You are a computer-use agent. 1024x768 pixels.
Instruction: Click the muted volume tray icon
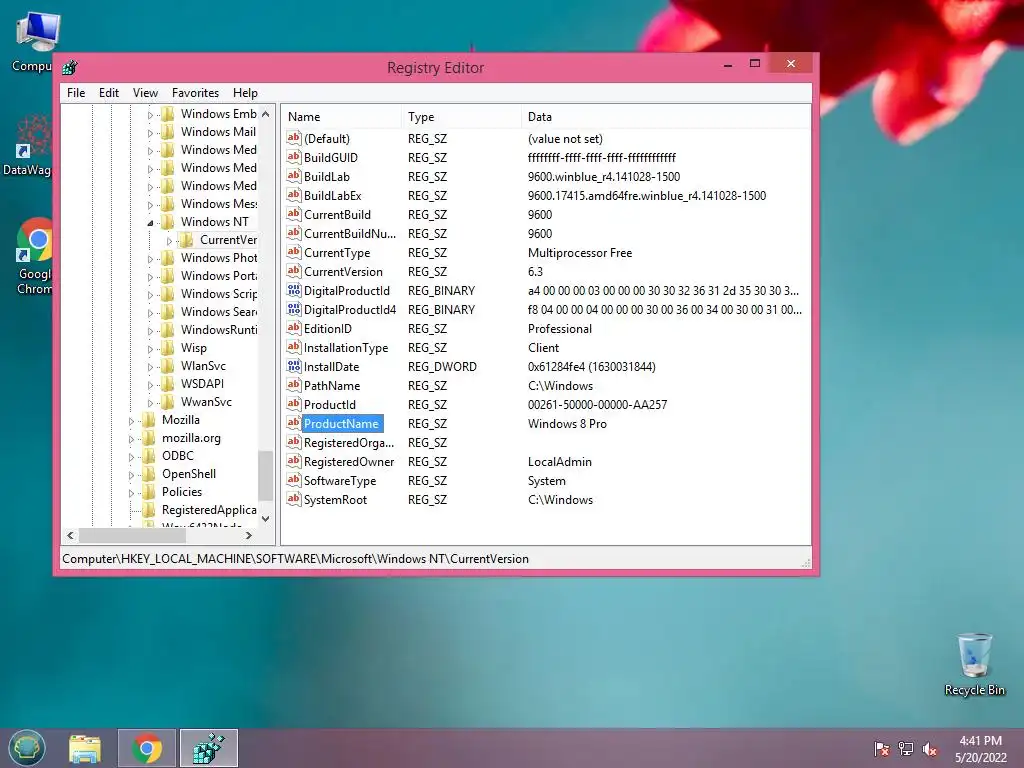[x=930, y=748]
